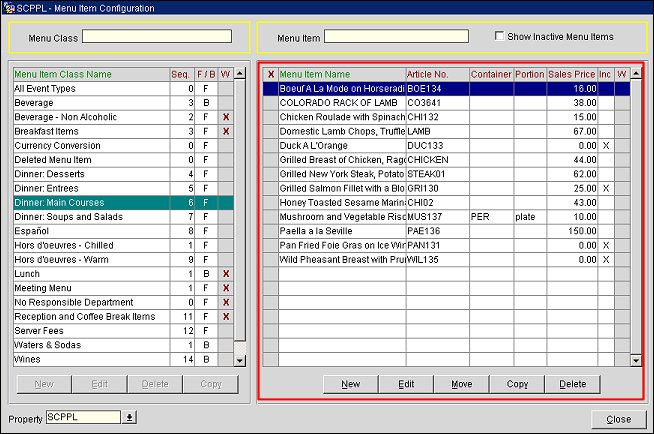Screen dimensions: 654x434
Task: Click into the Menu Class search field
Action: 157,37
